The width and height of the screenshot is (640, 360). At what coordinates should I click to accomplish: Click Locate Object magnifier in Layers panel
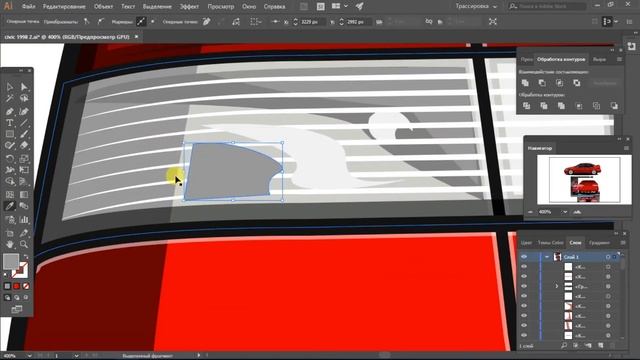coord(564,345)
